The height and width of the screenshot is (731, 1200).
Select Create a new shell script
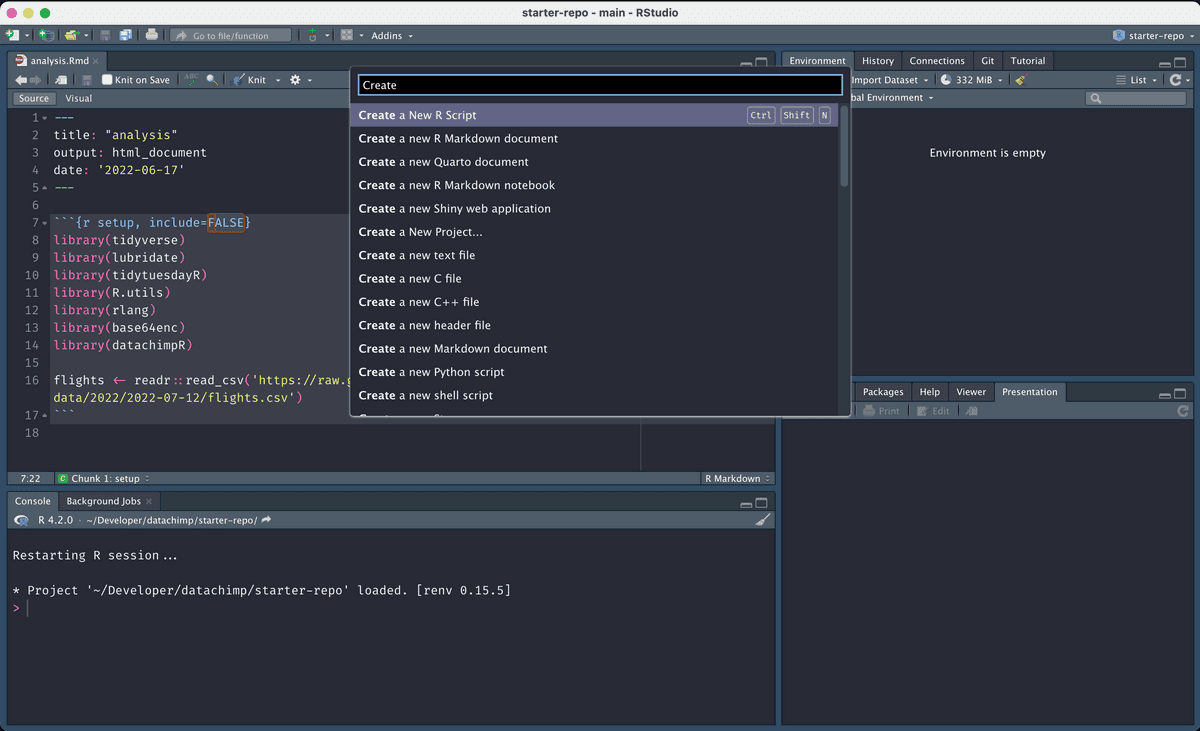[595, 395]
